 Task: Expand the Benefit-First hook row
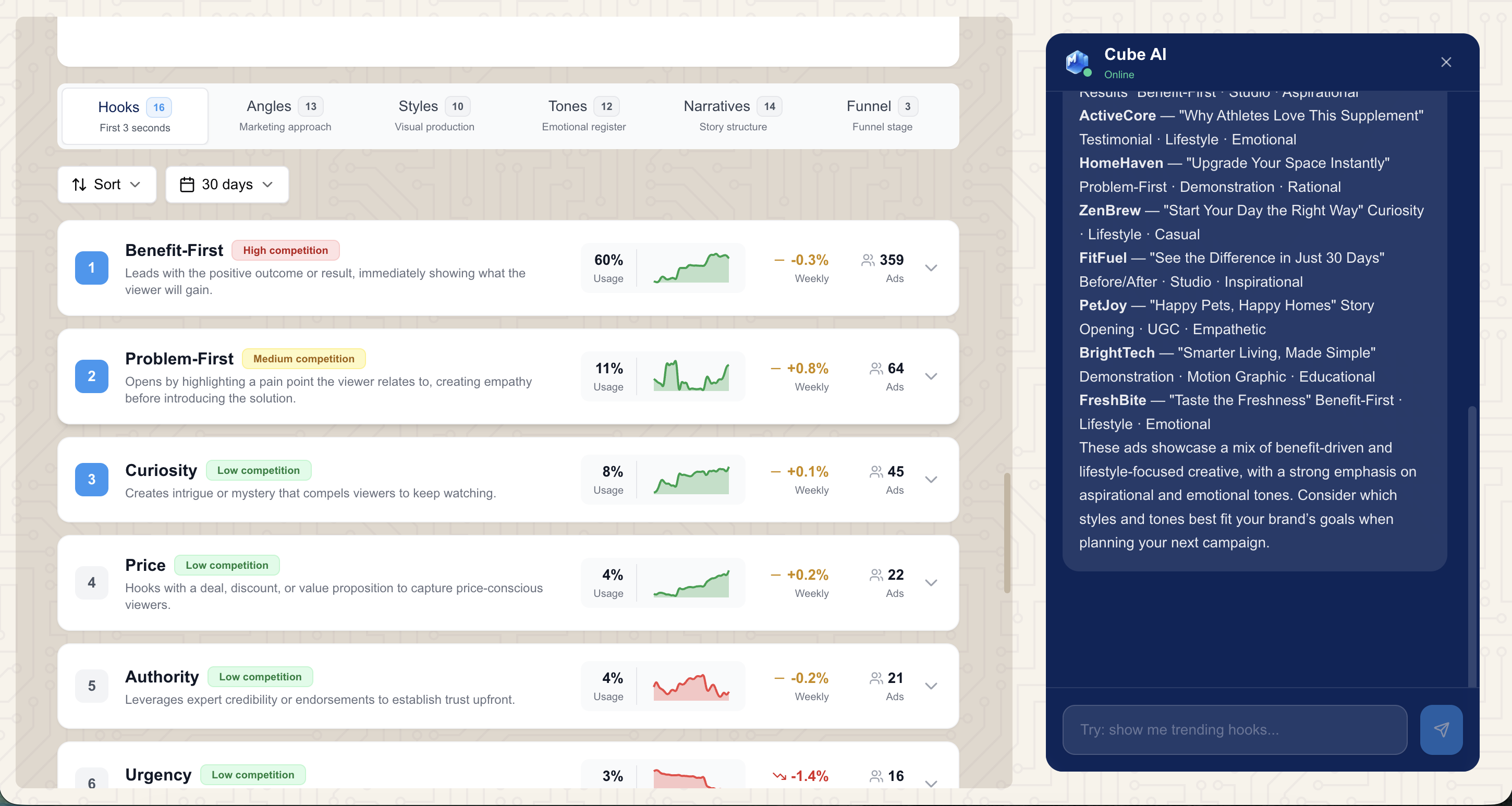931,268
